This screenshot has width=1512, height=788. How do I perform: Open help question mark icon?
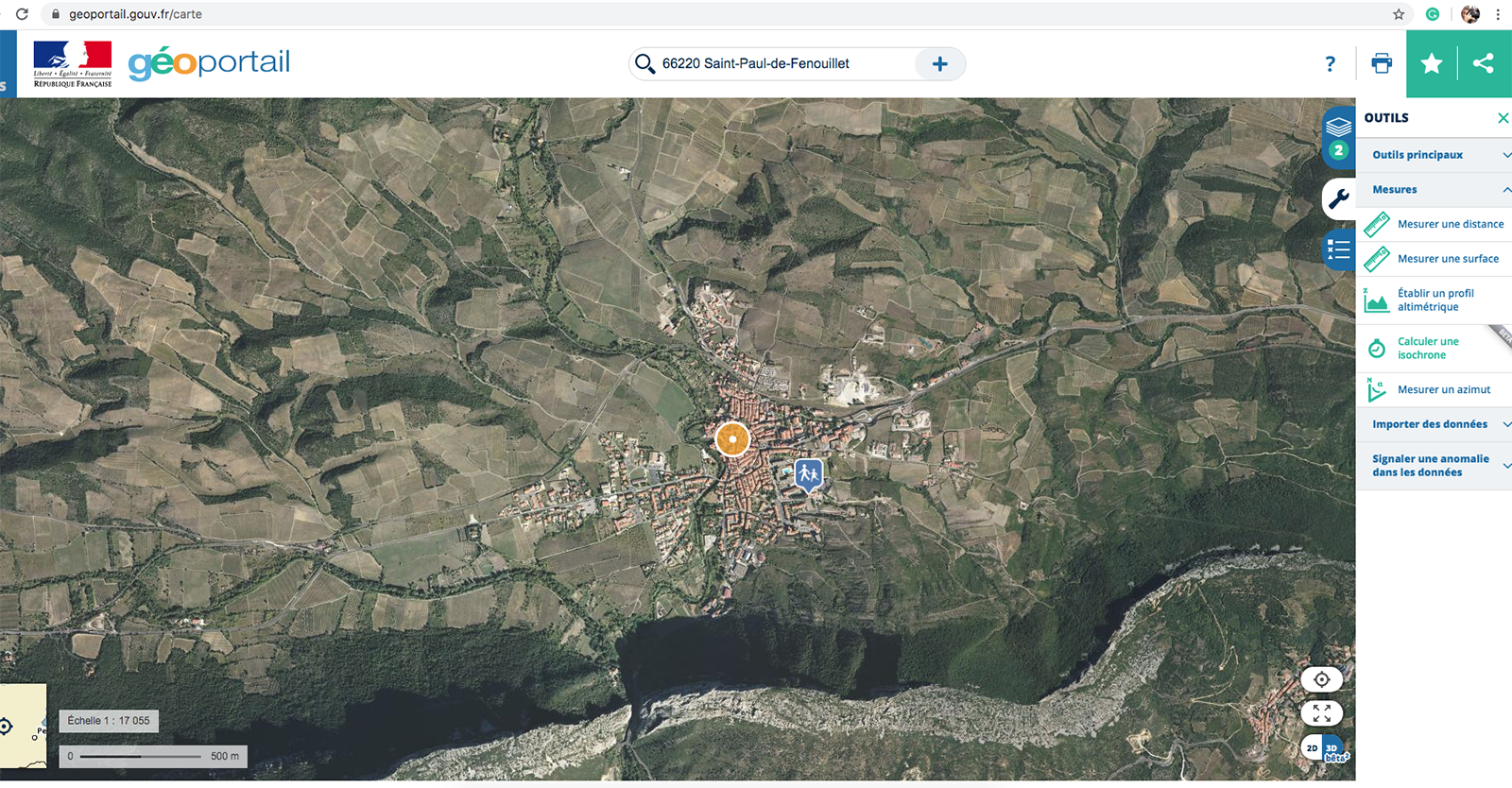1330,63
